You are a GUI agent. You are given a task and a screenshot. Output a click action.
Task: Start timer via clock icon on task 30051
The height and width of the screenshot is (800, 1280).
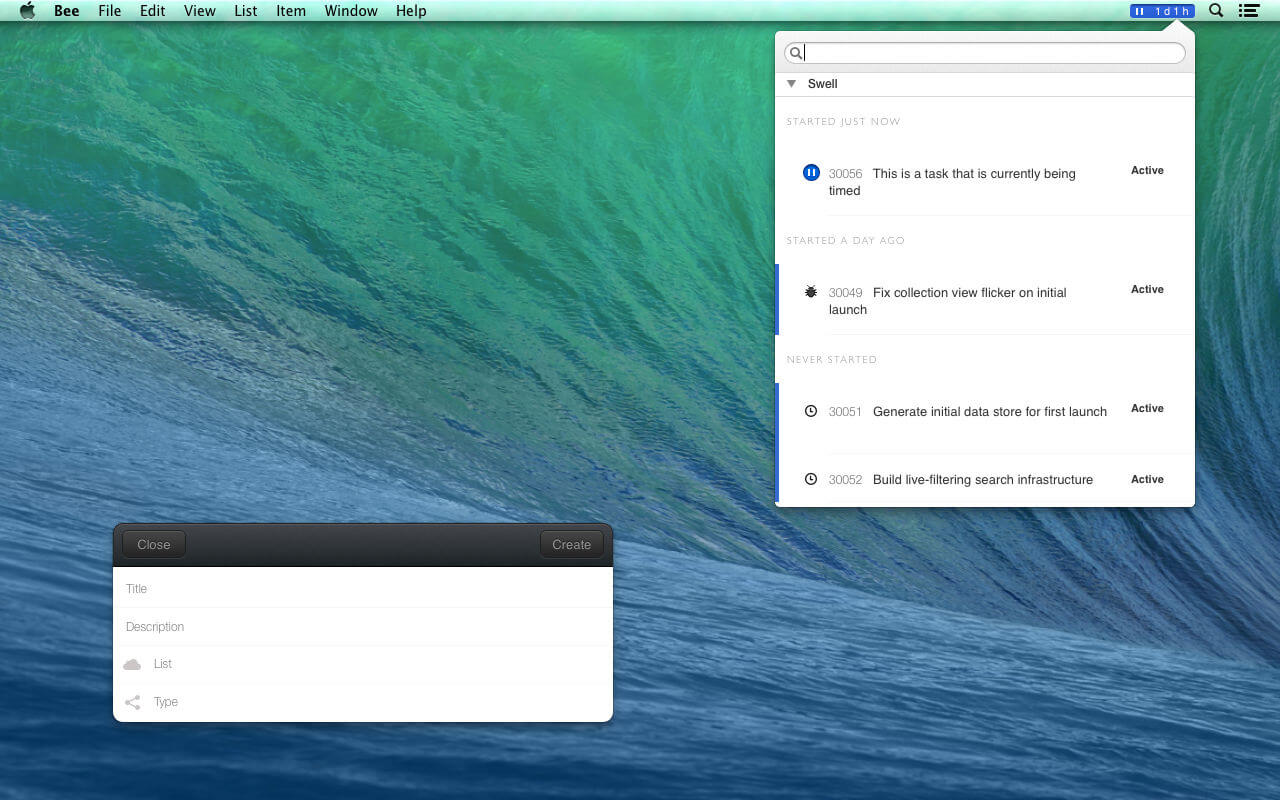tap(811, 411)
